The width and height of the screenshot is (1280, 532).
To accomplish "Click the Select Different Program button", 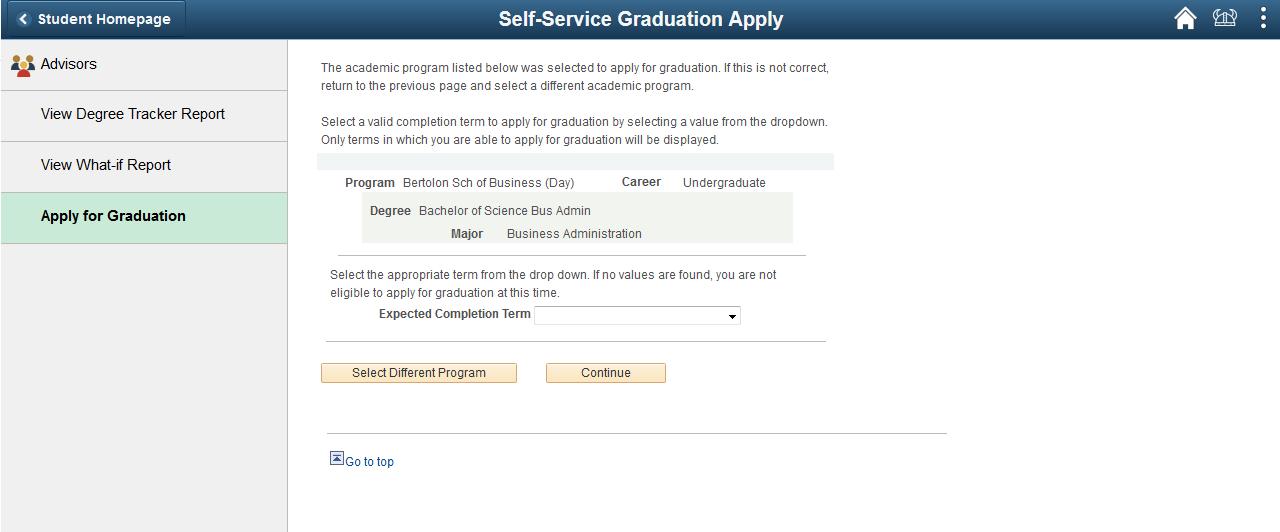I will [x=419, y=373].
